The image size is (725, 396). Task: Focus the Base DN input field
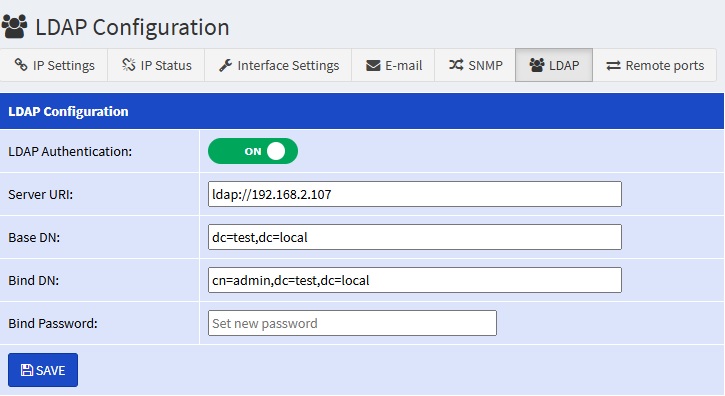point(415,237)
